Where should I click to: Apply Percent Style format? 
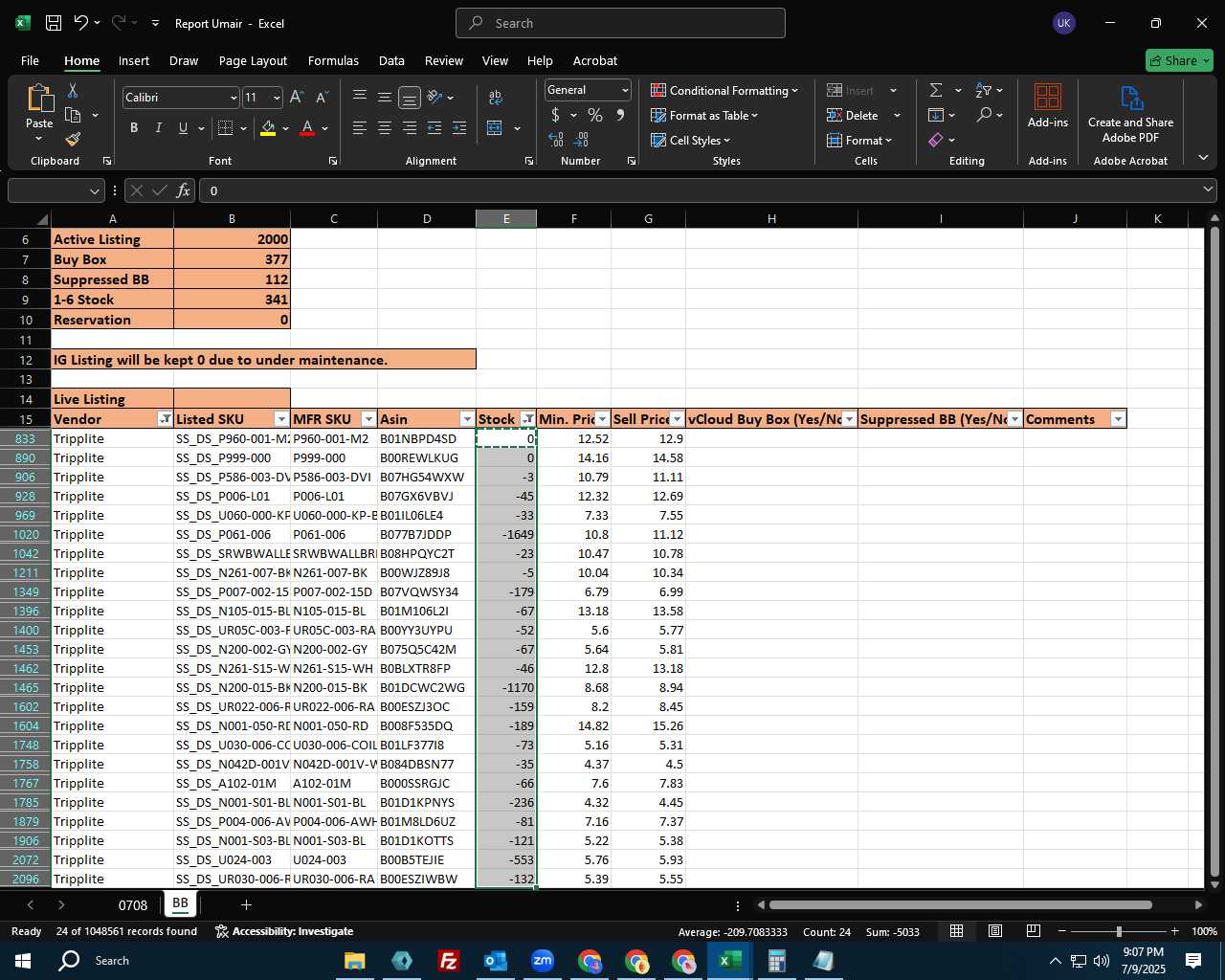coord(595,115)
